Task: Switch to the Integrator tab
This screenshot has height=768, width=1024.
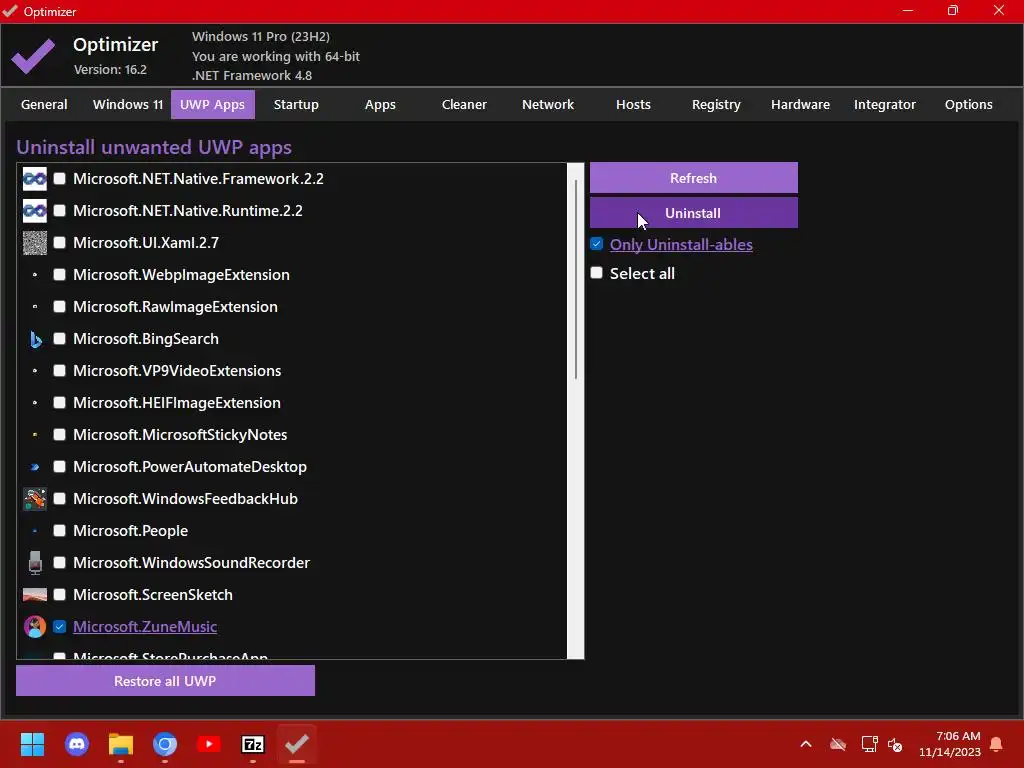Action: pos(885,104)
